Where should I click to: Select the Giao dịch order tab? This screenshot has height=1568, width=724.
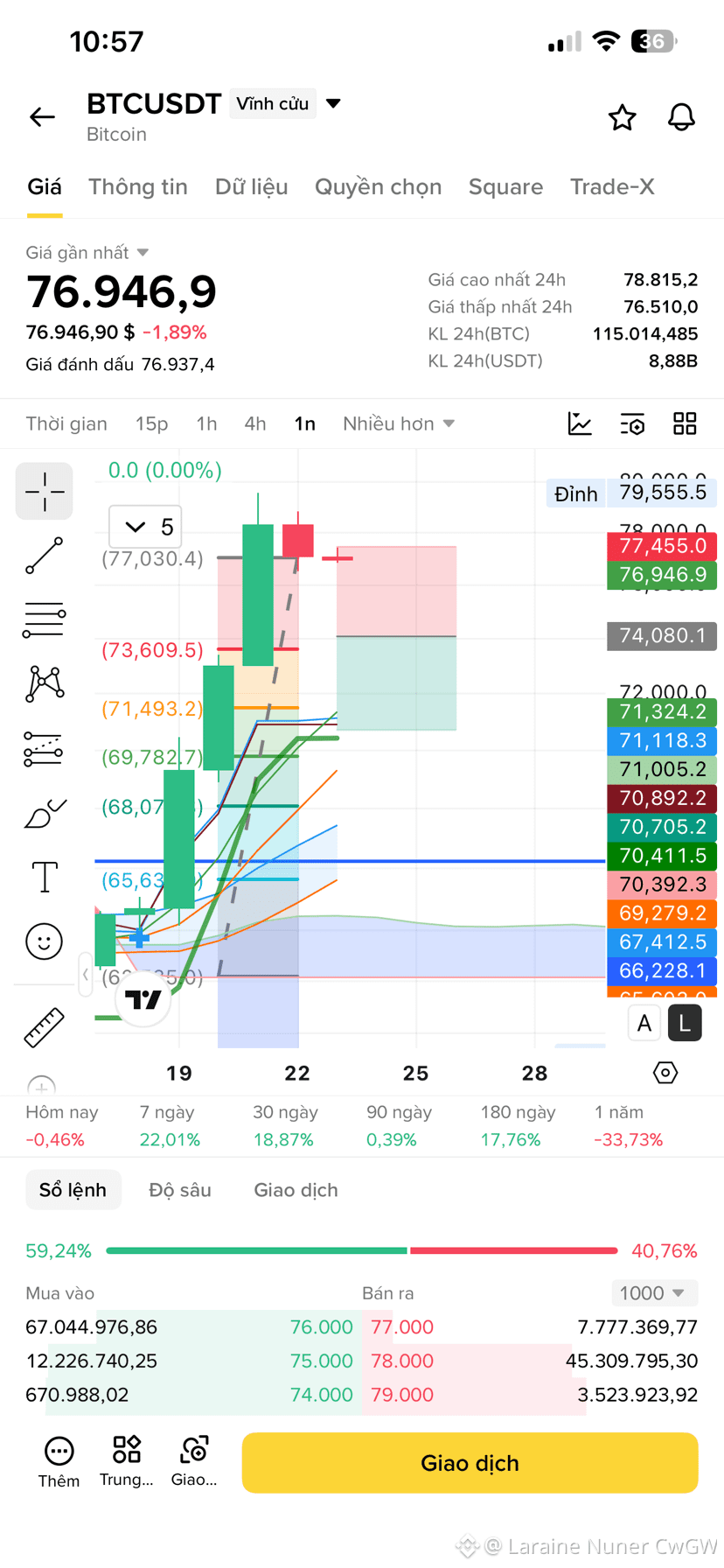point(296,1190)
